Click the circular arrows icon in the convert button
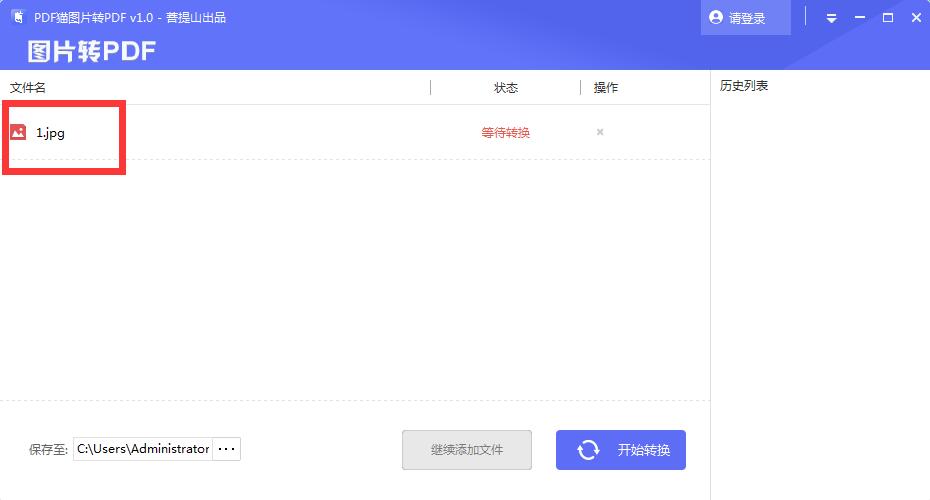Viewport: 930px width, 500px height. tap(588, 450)
